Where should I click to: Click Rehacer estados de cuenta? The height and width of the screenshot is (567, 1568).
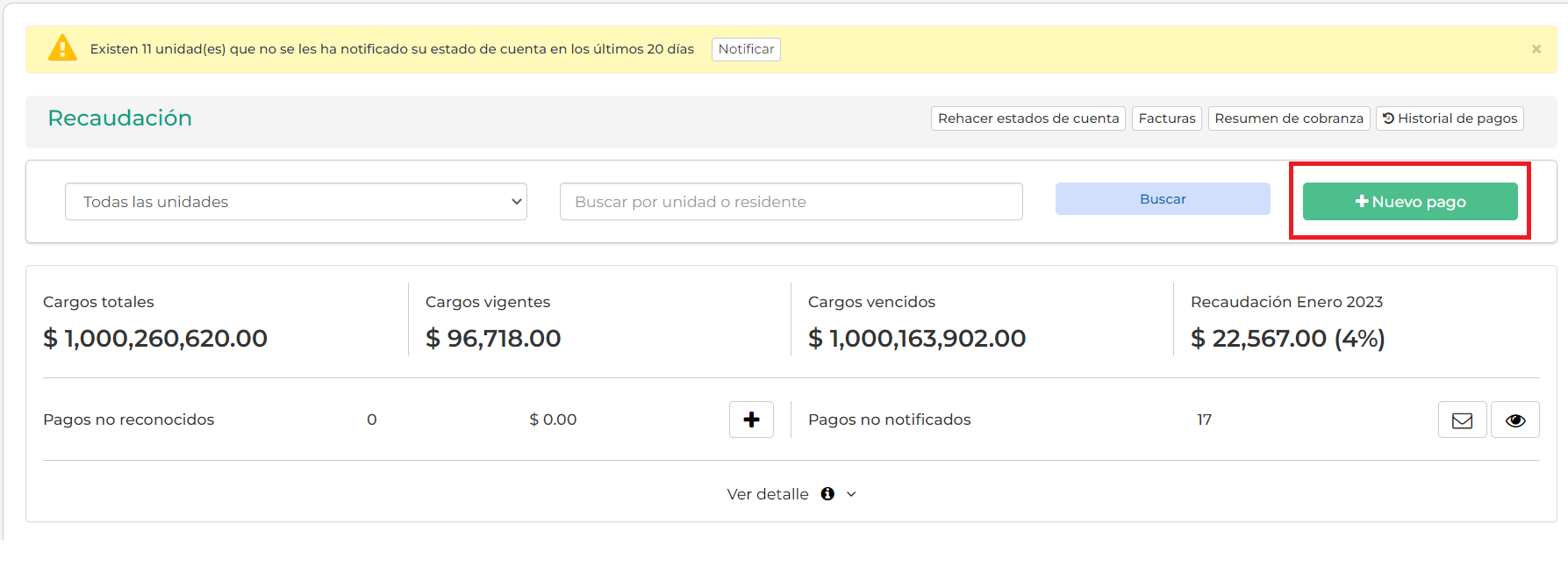[x=1027, y=118]
